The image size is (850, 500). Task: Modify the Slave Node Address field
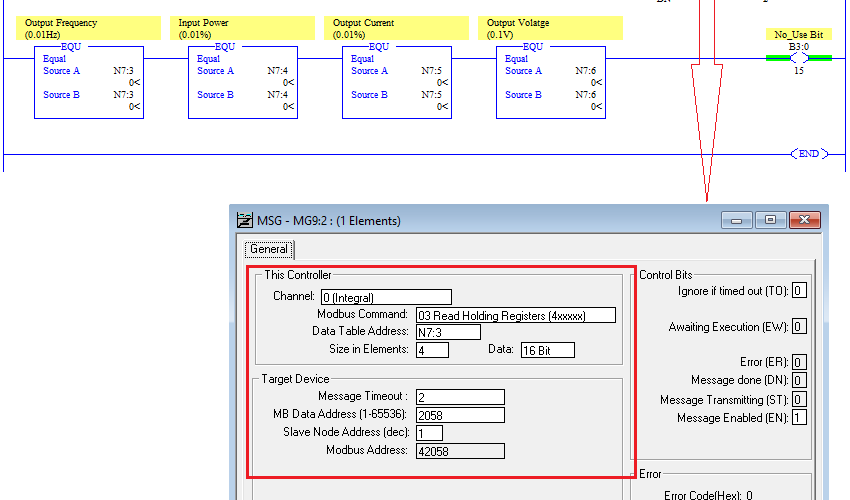click(429, 433)
